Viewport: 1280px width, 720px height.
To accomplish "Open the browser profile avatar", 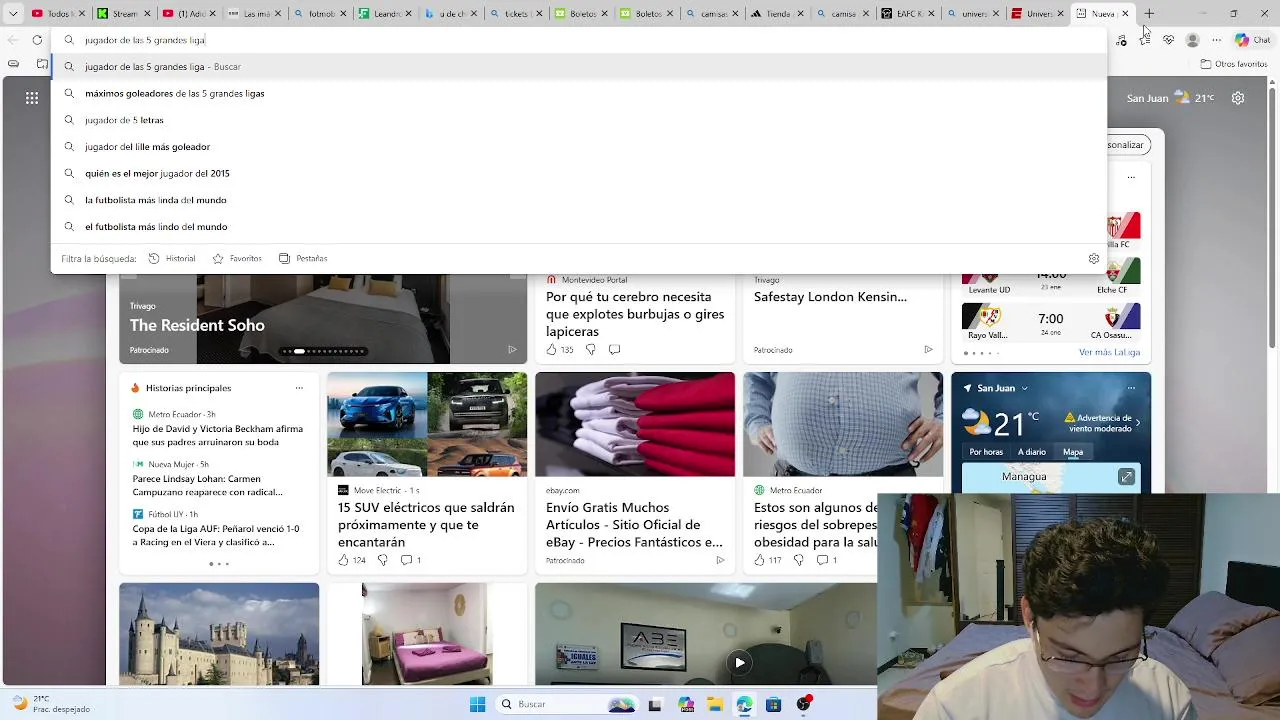I will 1192,40.
